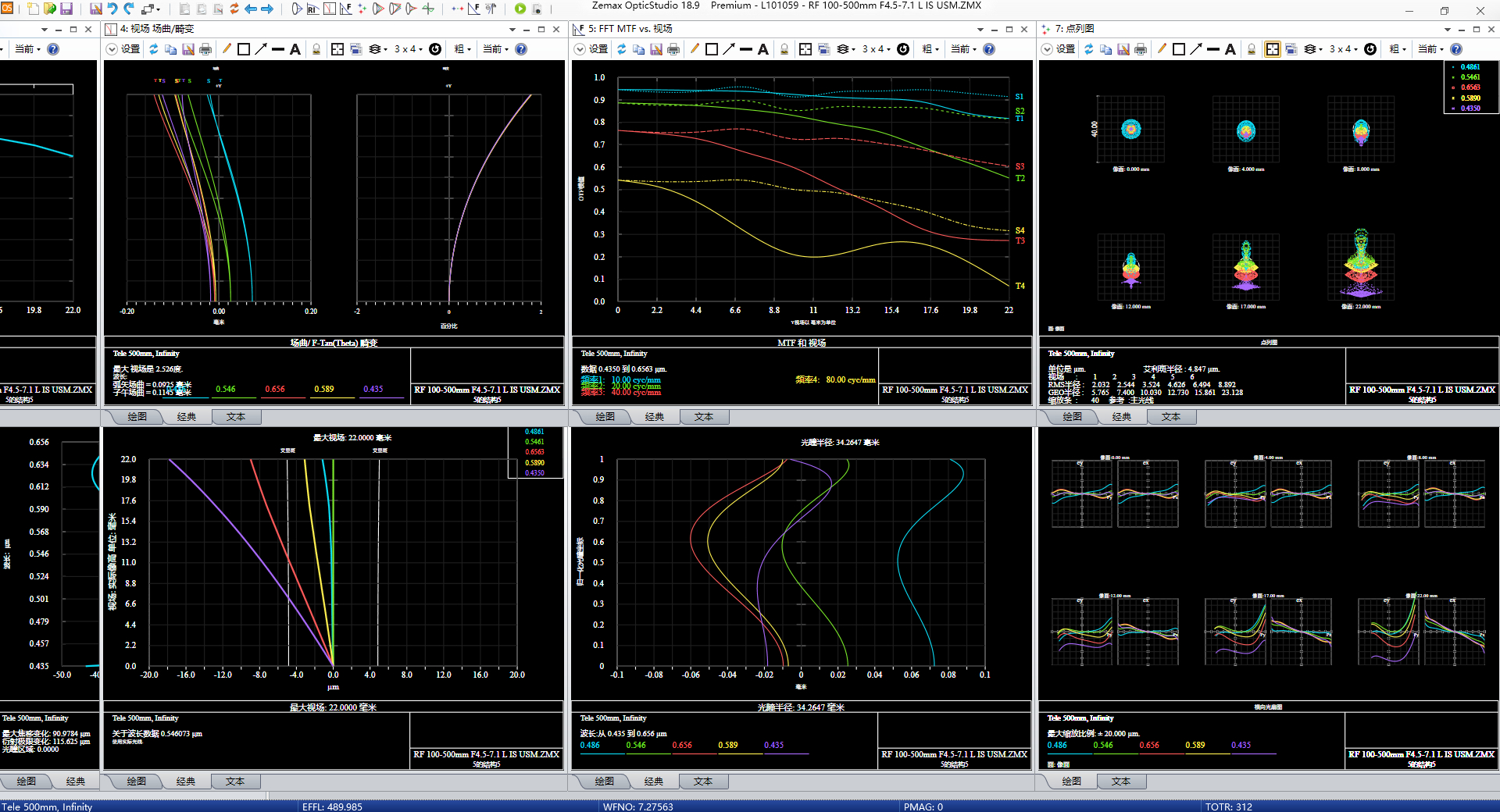Click the 0.656 red wavelength legend in window 4

coord(275,389)
